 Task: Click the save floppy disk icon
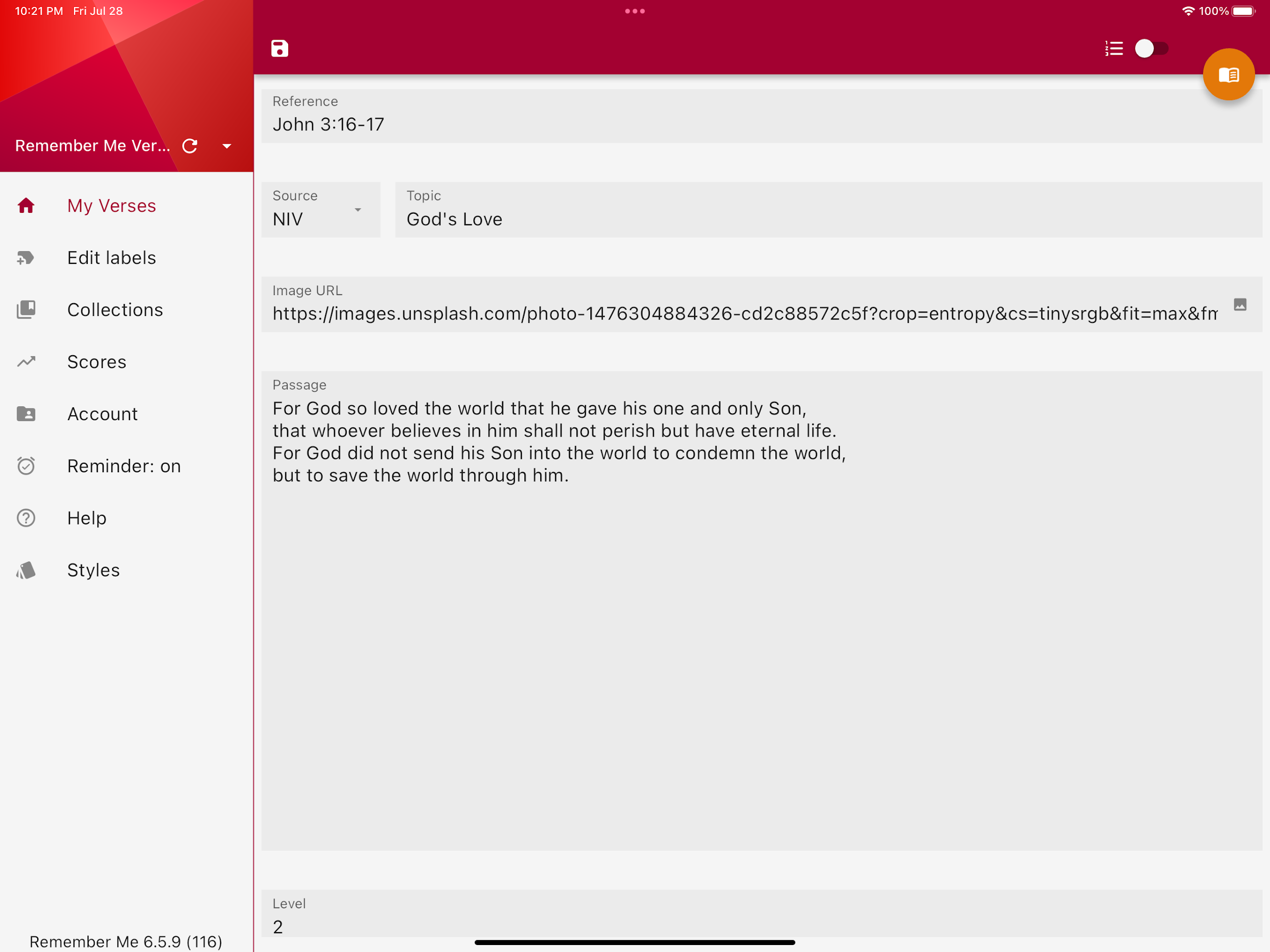click(280, 49)
